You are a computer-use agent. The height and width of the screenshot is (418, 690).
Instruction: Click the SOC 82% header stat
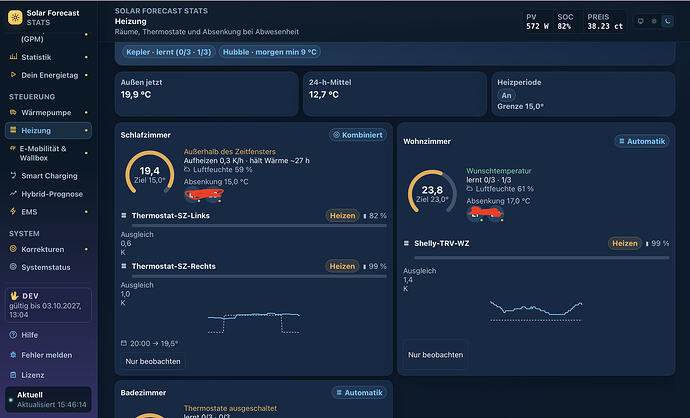click(565, 22)
